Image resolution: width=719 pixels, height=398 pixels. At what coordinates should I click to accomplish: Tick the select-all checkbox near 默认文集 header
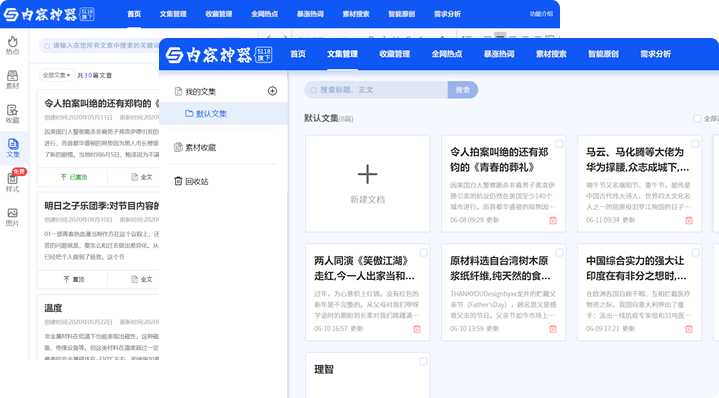pos(697,119)
